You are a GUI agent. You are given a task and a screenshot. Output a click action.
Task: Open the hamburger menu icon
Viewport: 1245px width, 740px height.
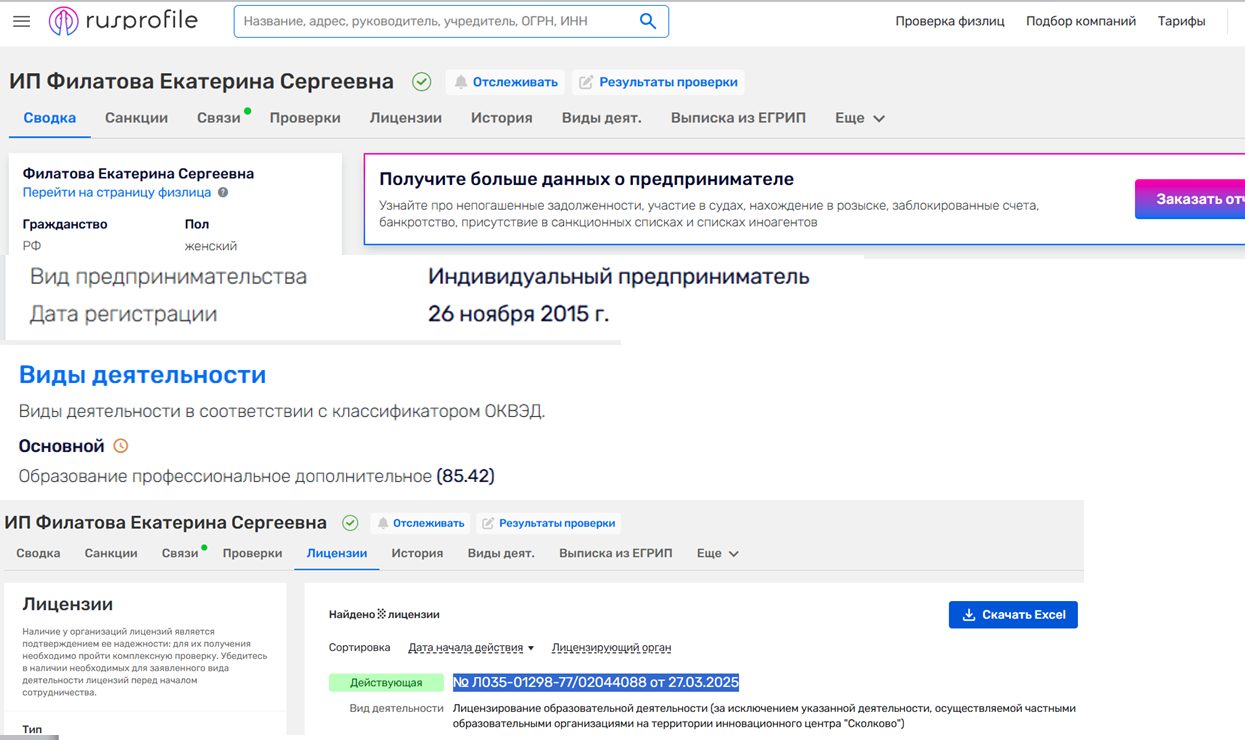(21, 21)
